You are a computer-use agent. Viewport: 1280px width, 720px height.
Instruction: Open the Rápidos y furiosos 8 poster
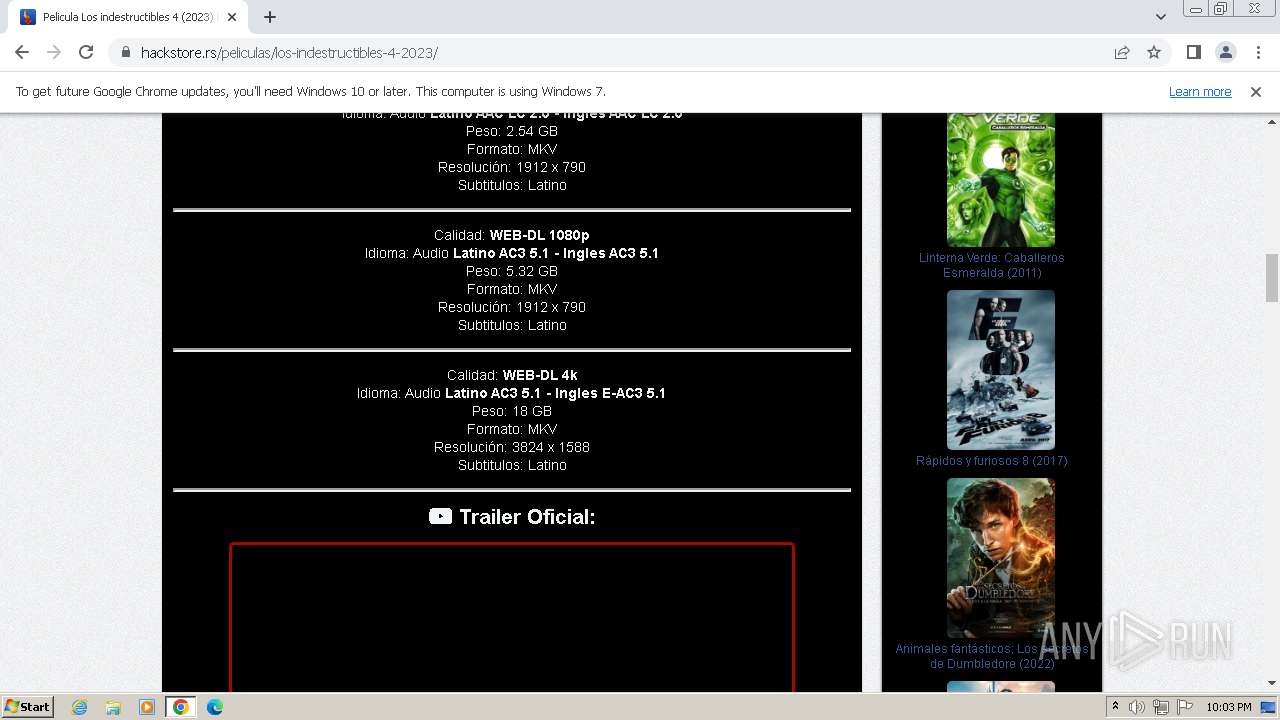(1001, 370)
